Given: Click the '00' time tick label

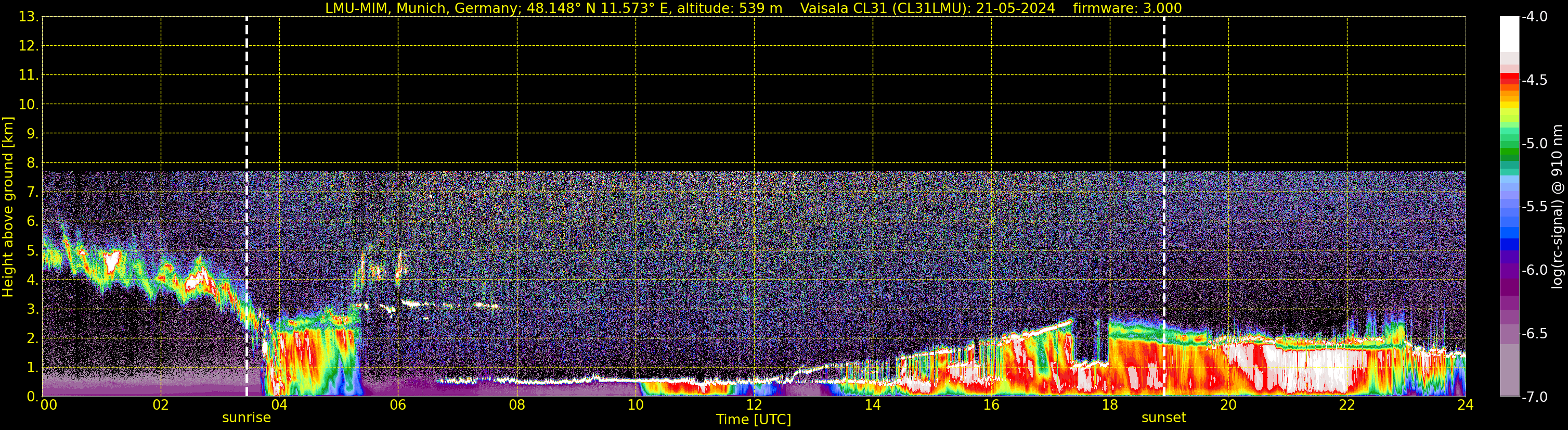Looking at the screenshot, I should tap(49, 405).
